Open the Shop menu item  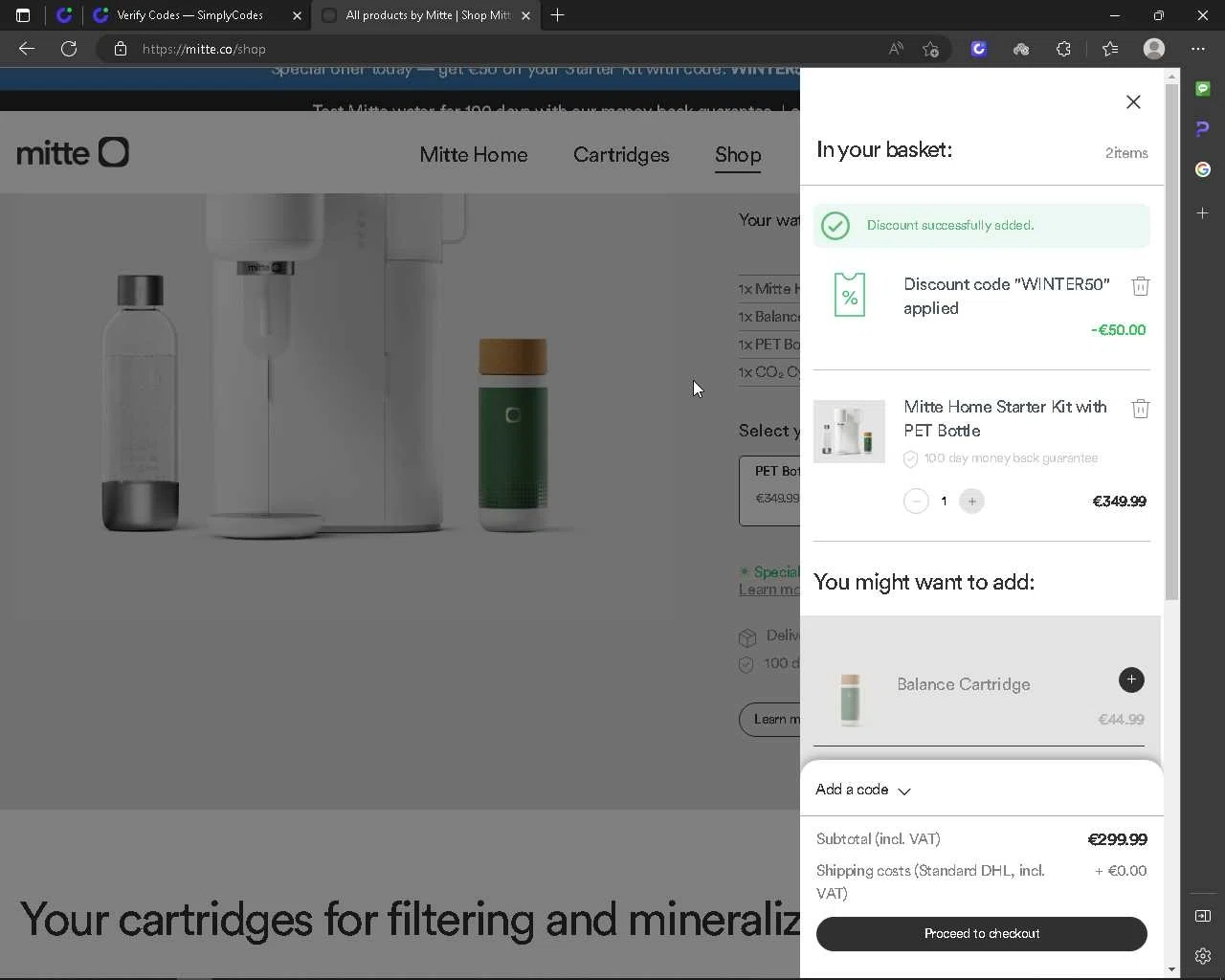click(x=738, y=155)
